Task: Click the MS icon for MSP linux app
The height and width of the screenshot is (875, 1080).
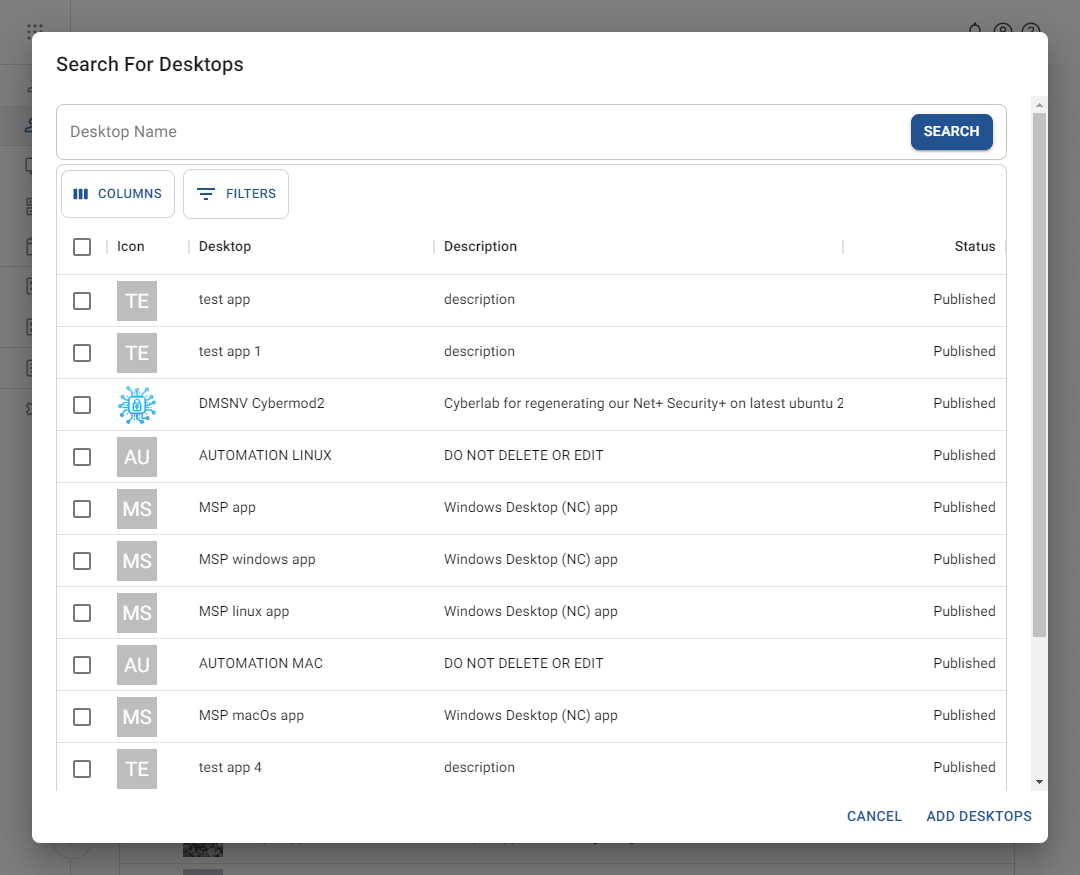Action: coord(137,612)
